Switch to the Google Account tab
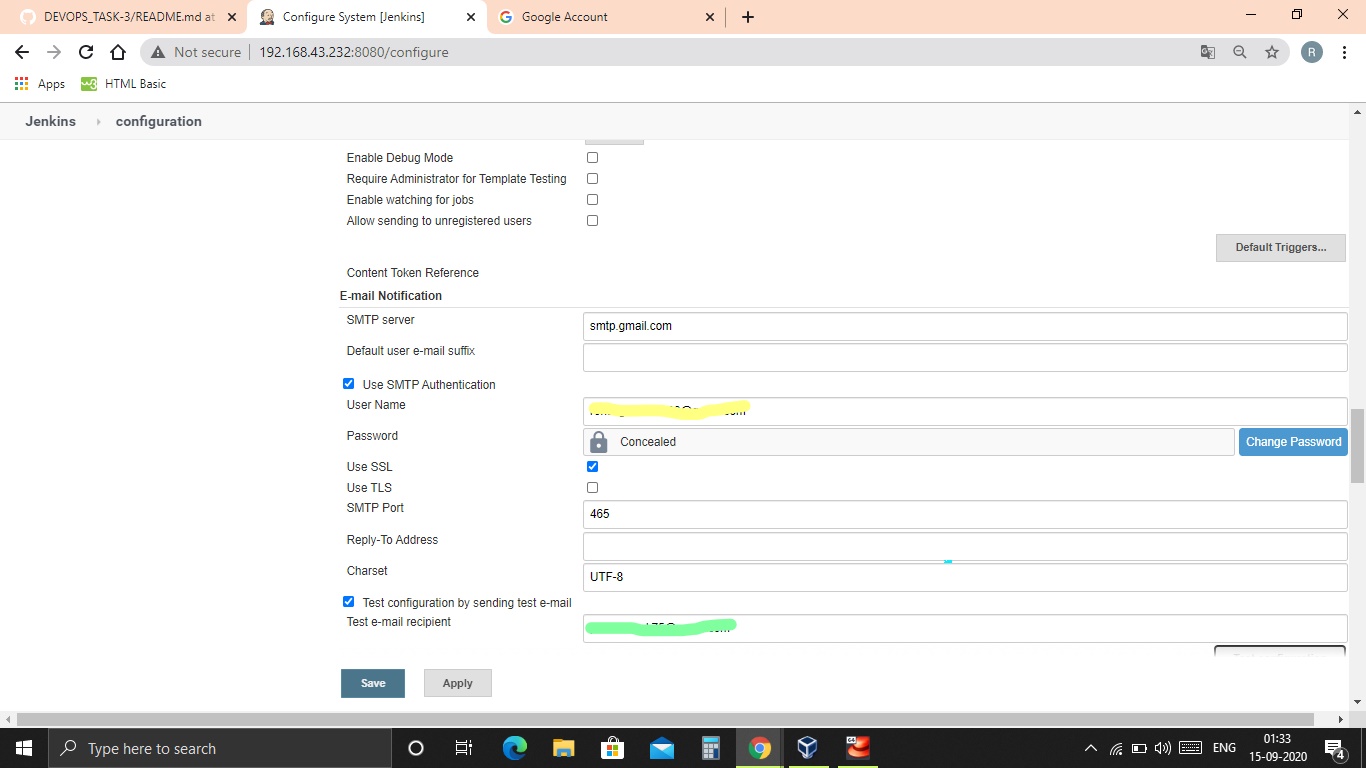This screenshot has width=1366, height=768. coord(606,17)
